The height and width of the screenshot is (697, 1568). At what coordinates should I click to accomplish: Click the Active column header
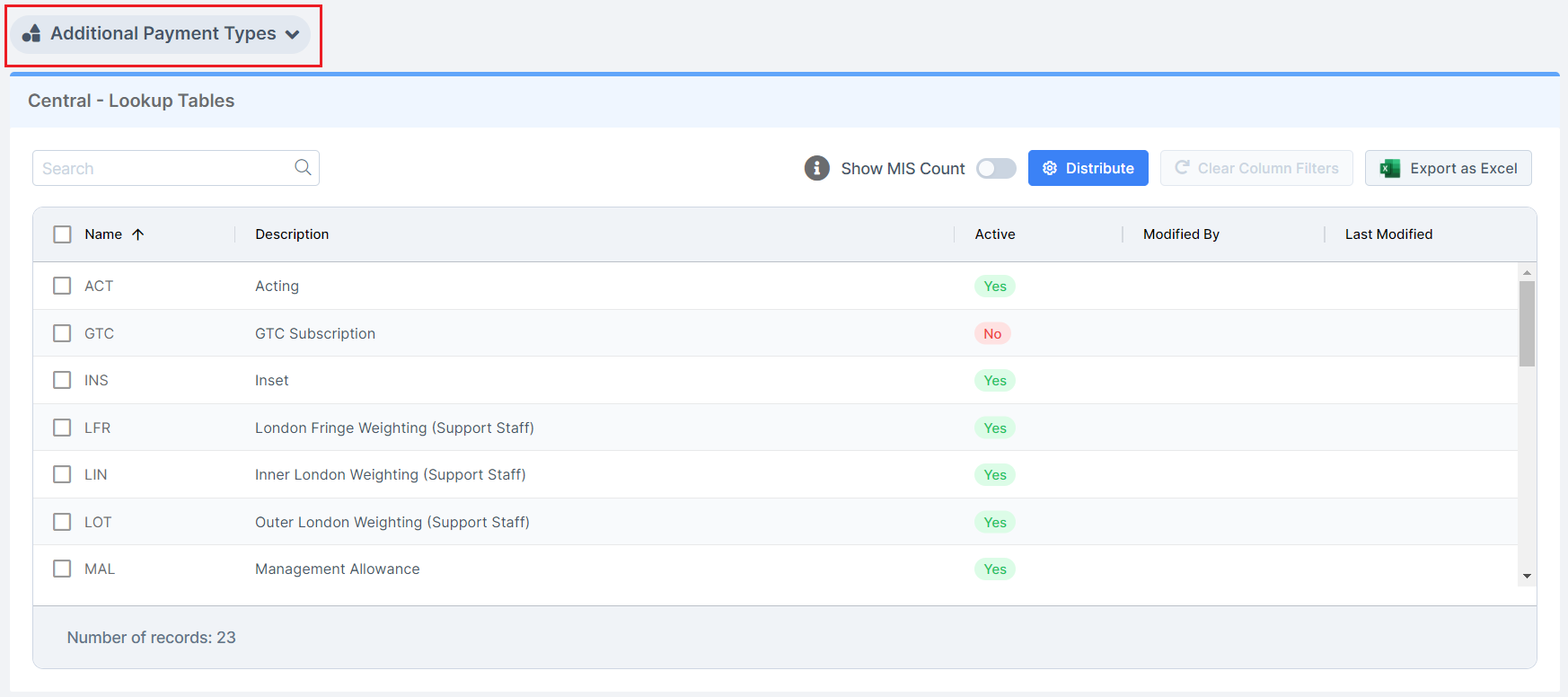pyautogui.click(x=995, y=234)
